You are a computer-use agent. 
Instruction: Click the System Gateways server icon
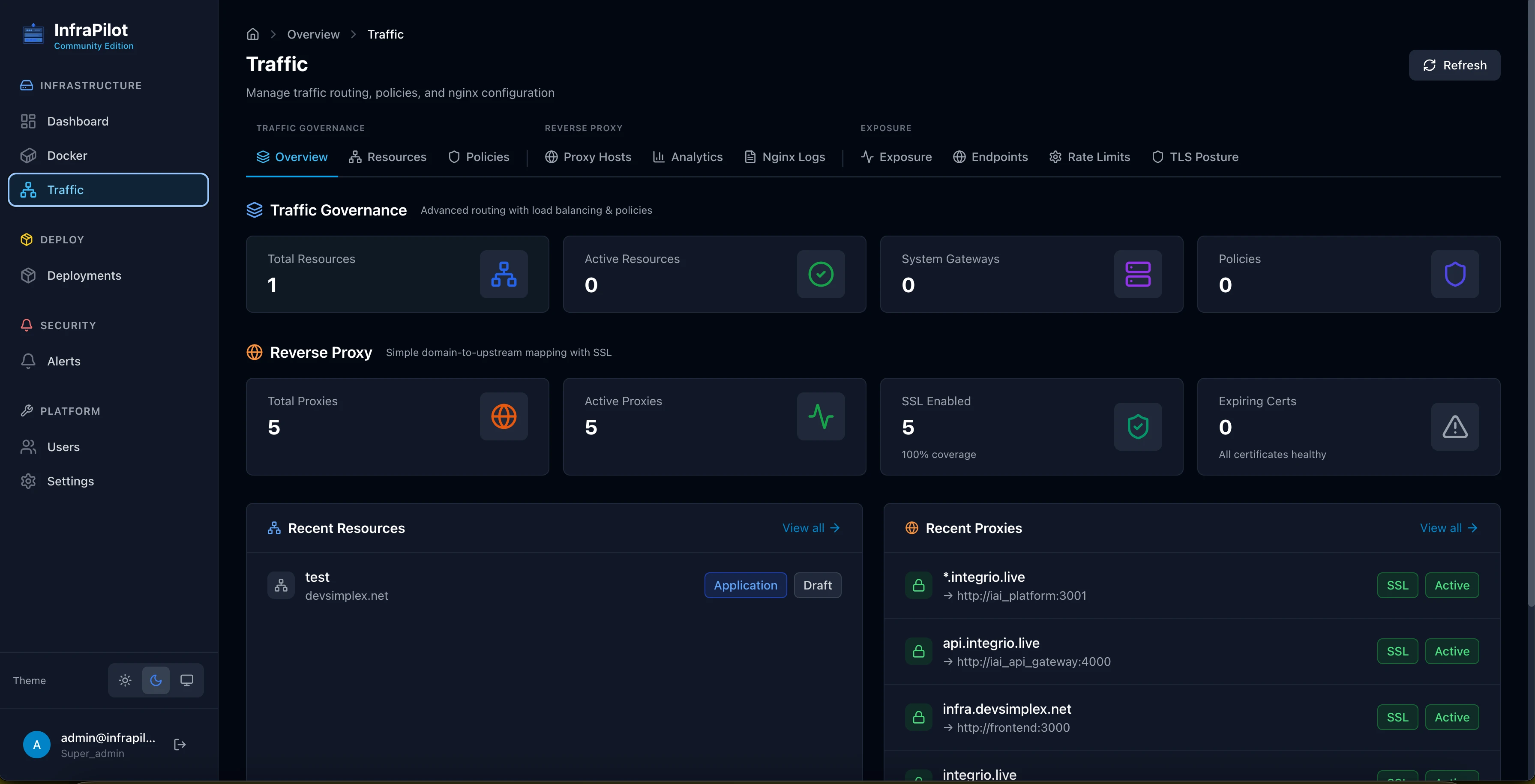1138,274
